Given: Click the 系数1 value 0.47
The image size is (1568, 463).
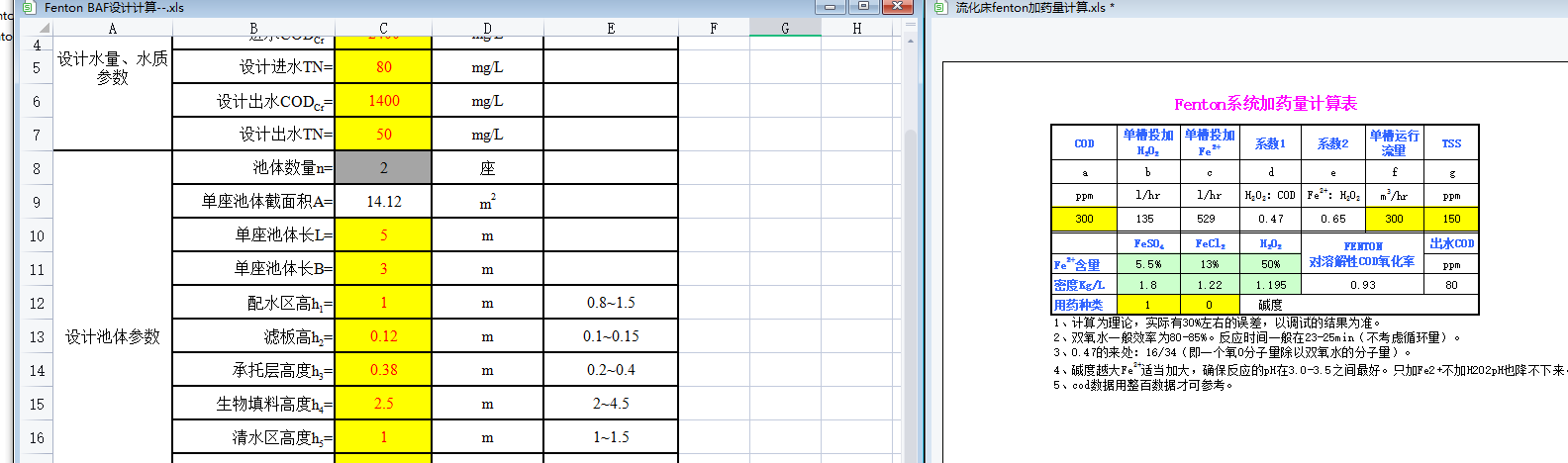Looking at the screenshot, I should 1271,219.
